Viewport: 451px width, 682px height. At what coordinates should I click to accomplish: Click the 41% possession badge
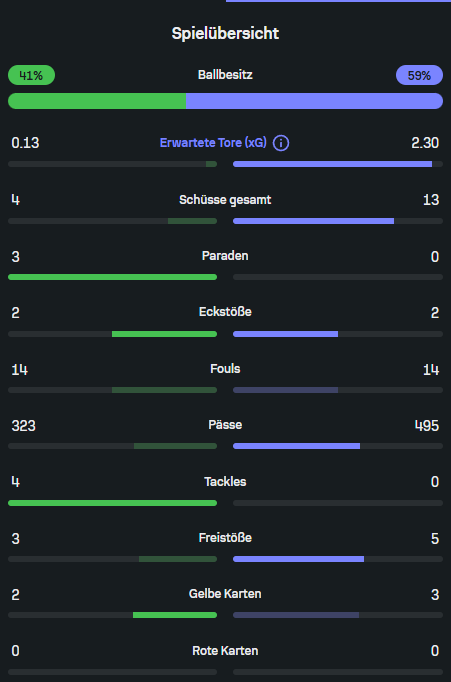(x=31, y=75)
